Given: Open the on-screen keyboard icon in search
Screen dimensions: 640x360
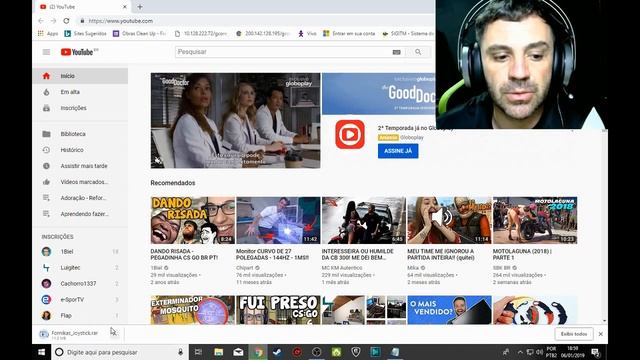Looking at the screenshot, I should 396,52.
